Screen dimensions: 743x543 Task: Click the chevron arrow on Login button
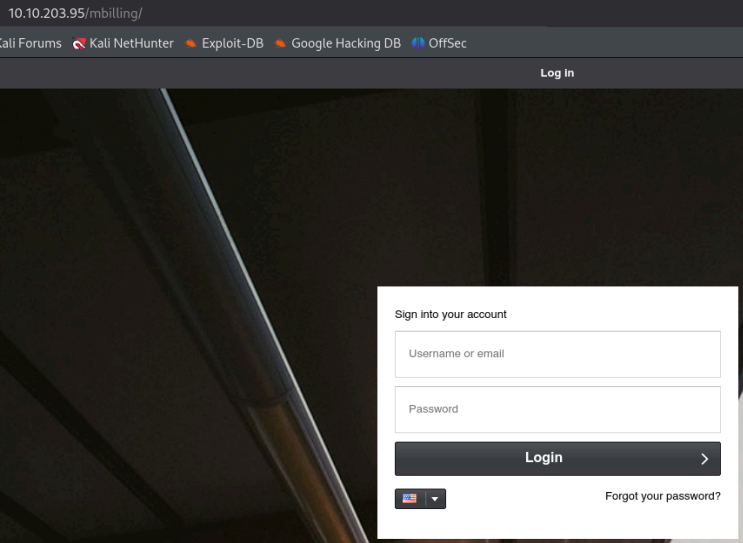705,459
